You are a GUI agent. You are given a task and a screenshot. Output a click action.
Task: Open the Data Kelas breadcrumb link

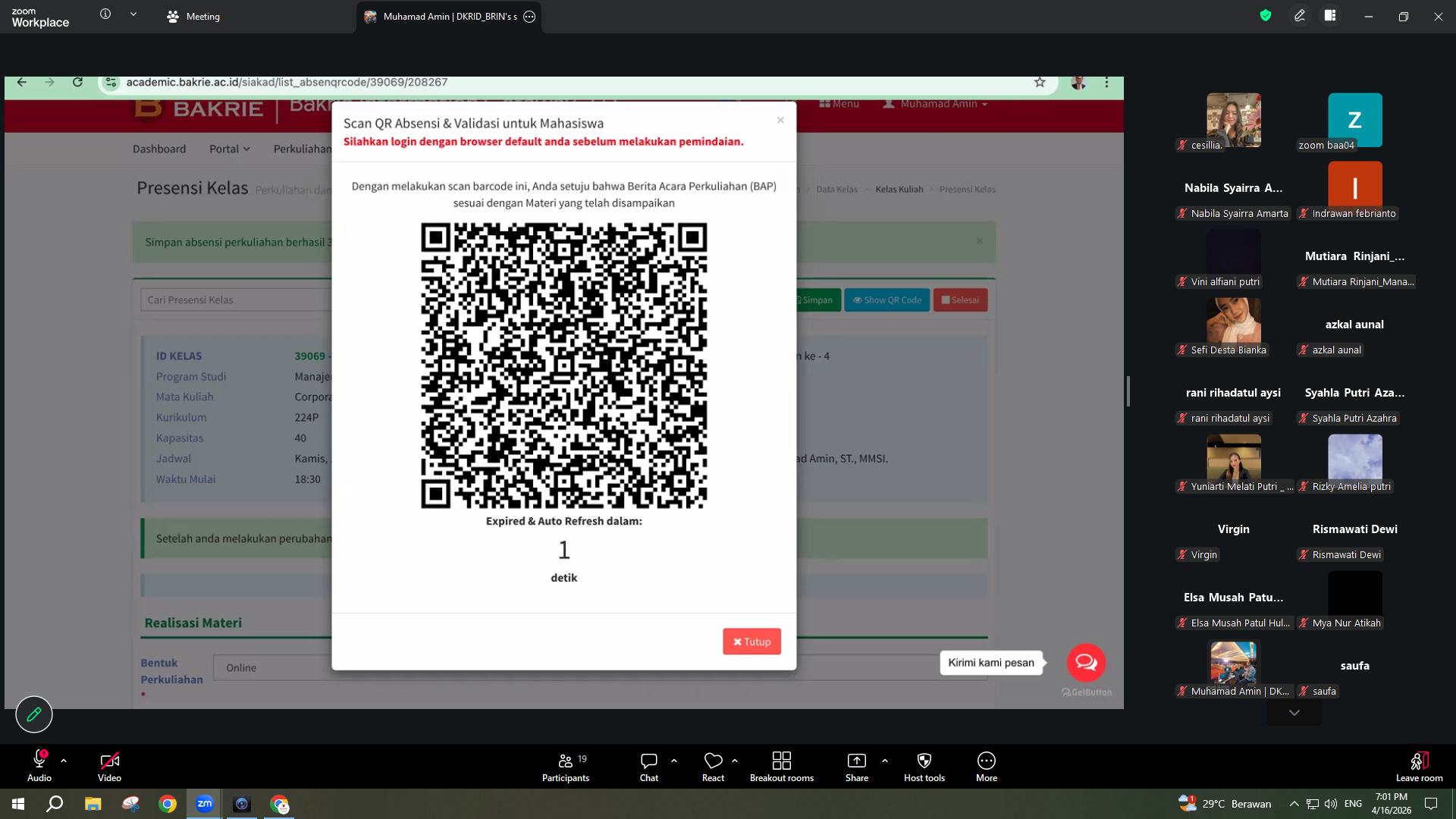[837, 190]
